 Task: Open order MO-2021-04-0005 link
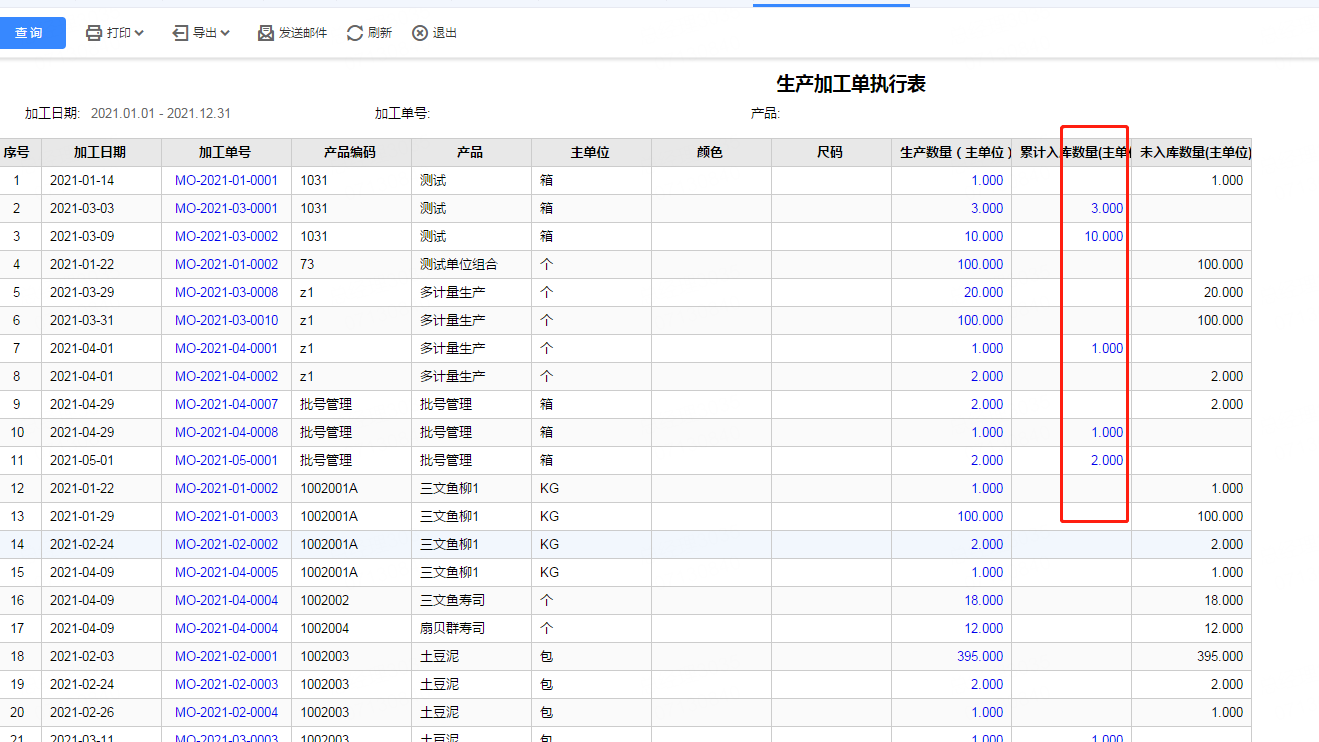(226, 573)
